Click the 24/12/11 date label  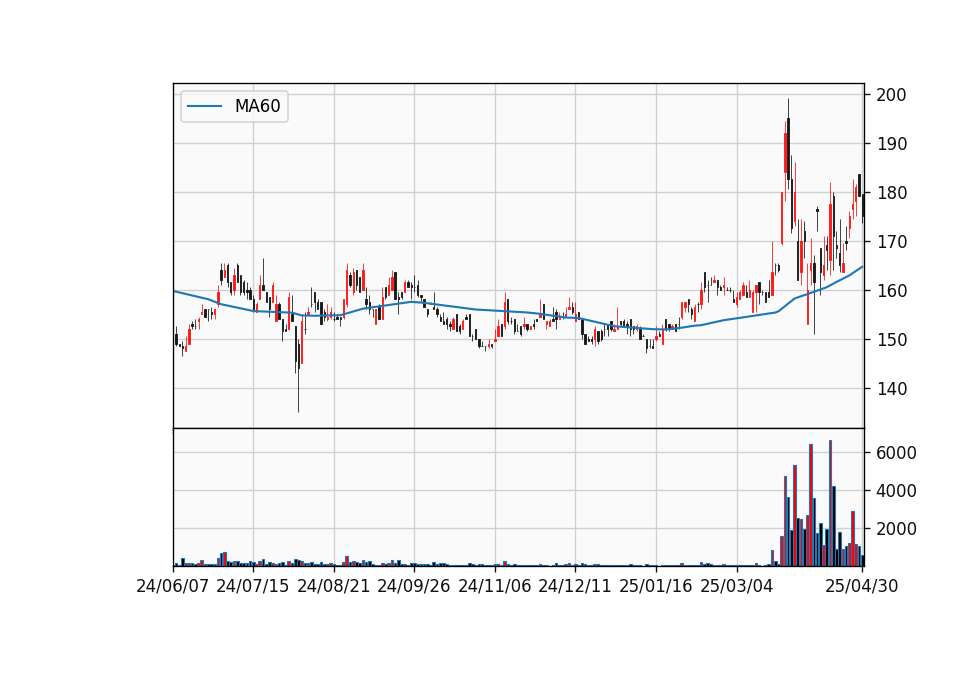(575, 586)
